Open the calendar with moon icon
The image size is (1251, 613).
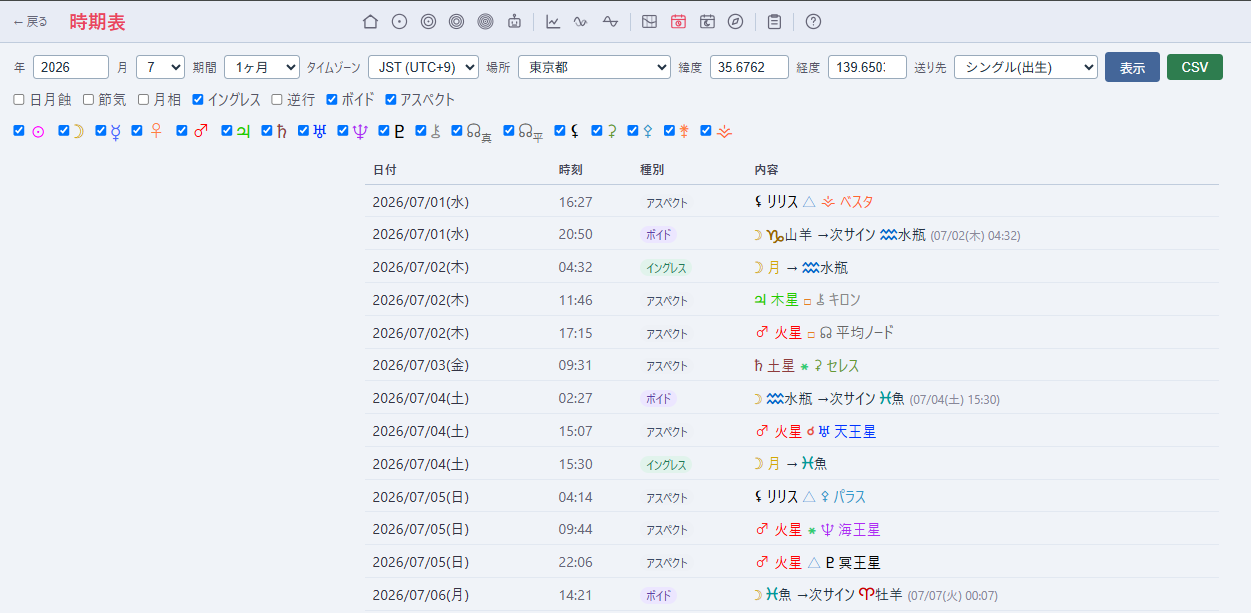tap(707, 21)
